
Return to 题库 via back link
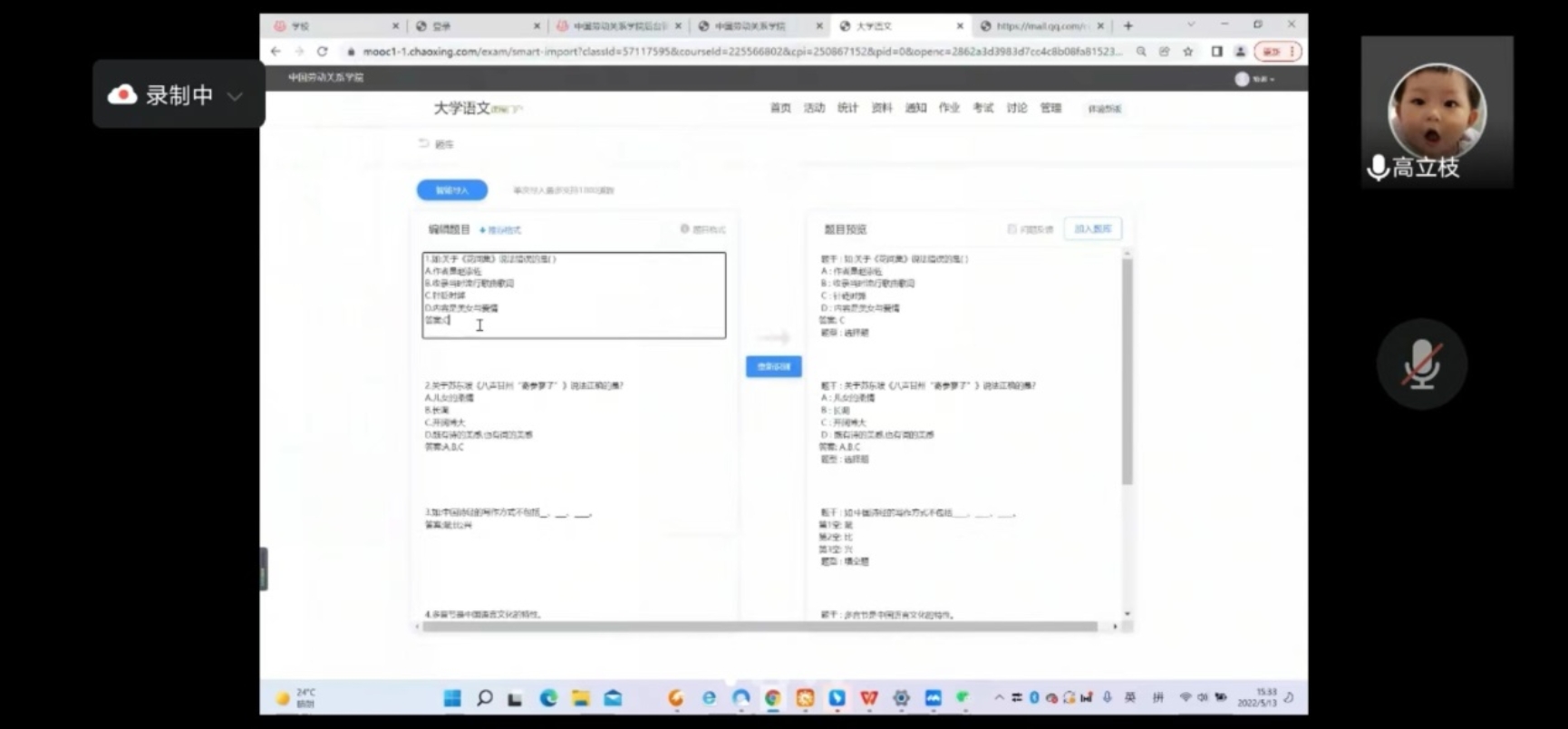436,144
